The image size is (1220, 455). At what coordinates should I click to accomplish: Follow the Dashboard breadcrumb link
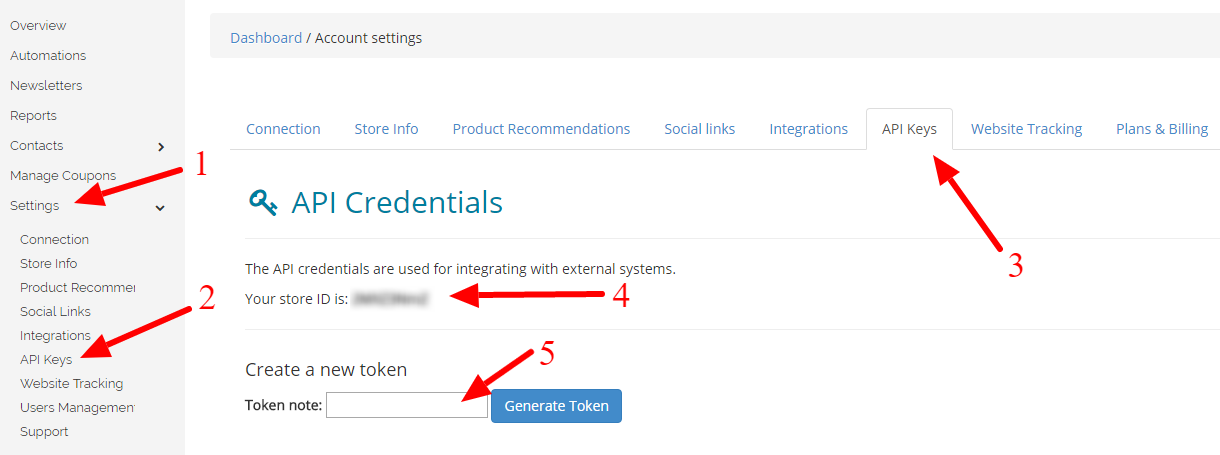coord(266,38)
